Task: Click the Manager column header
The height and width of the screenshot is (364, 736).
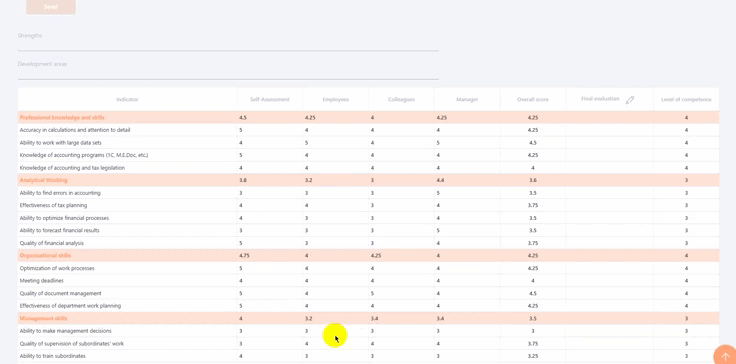Action: (467, 100)
